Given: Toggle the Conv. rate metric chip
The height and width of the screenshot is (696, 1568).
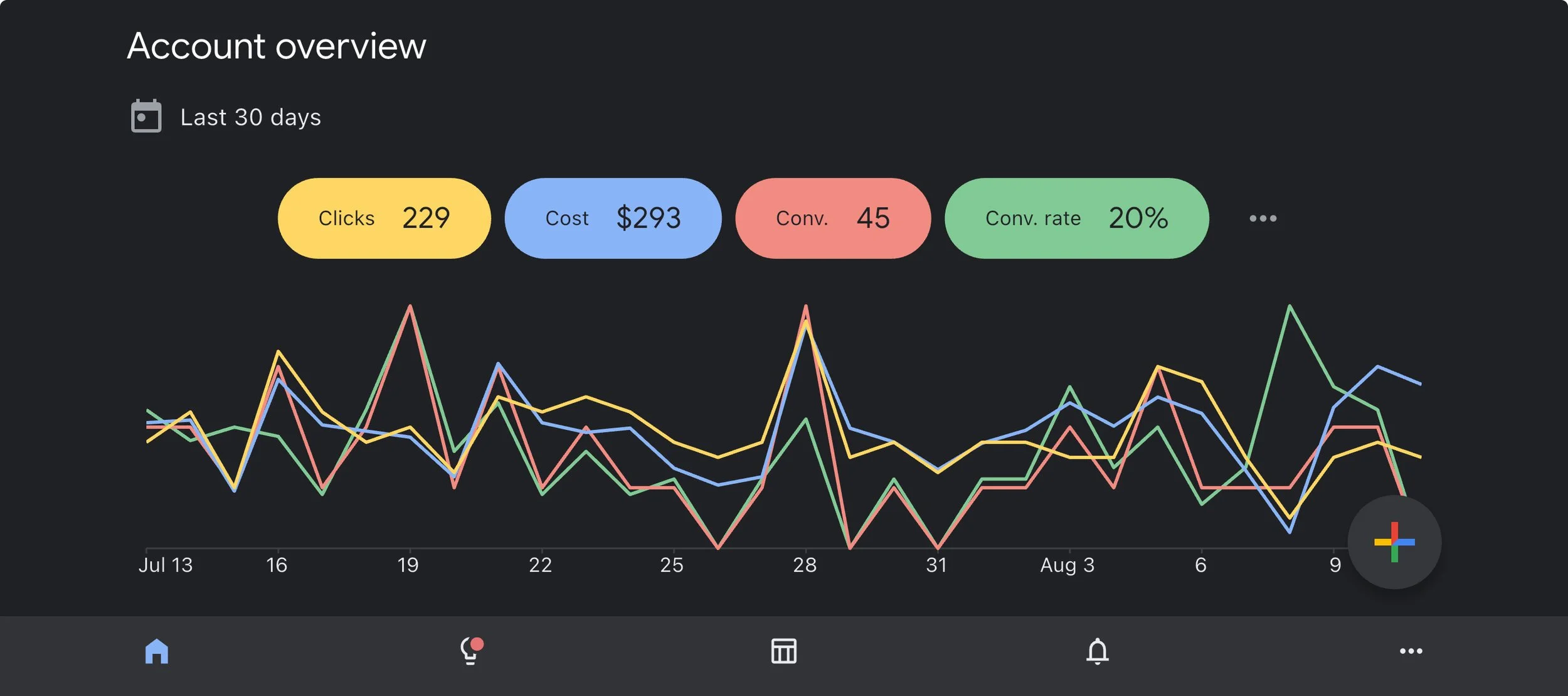Looking at the screenshot, I should click(1076, 218).
